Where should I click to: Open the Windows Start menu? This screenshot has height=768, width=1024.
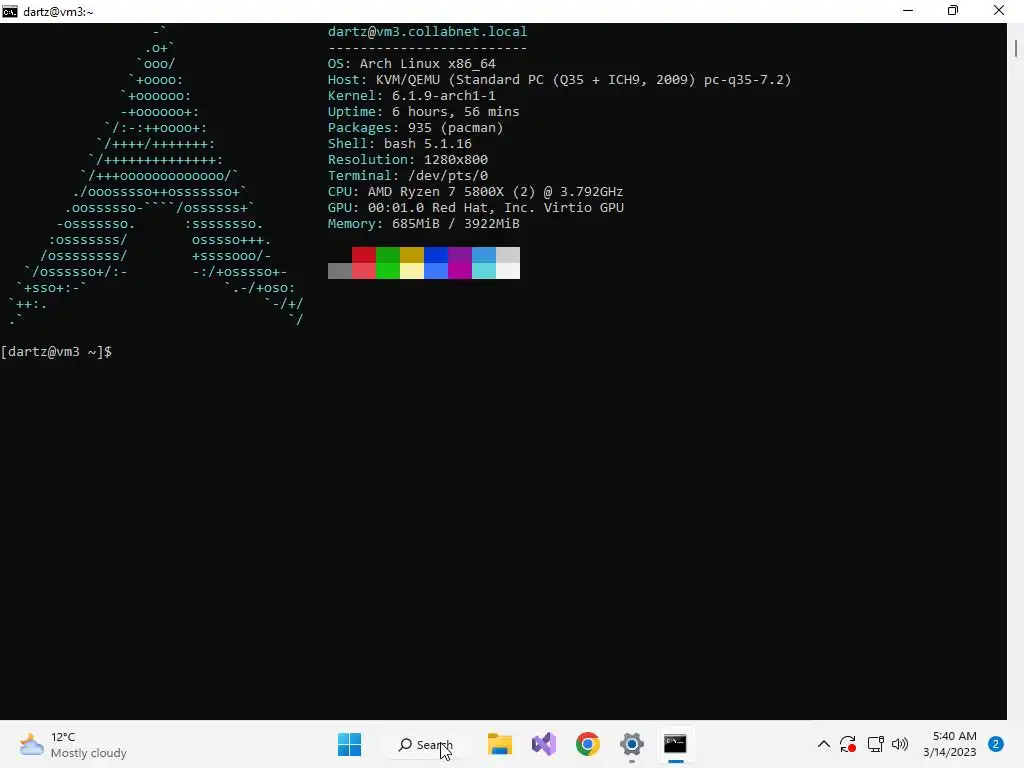tap(349, 744)
